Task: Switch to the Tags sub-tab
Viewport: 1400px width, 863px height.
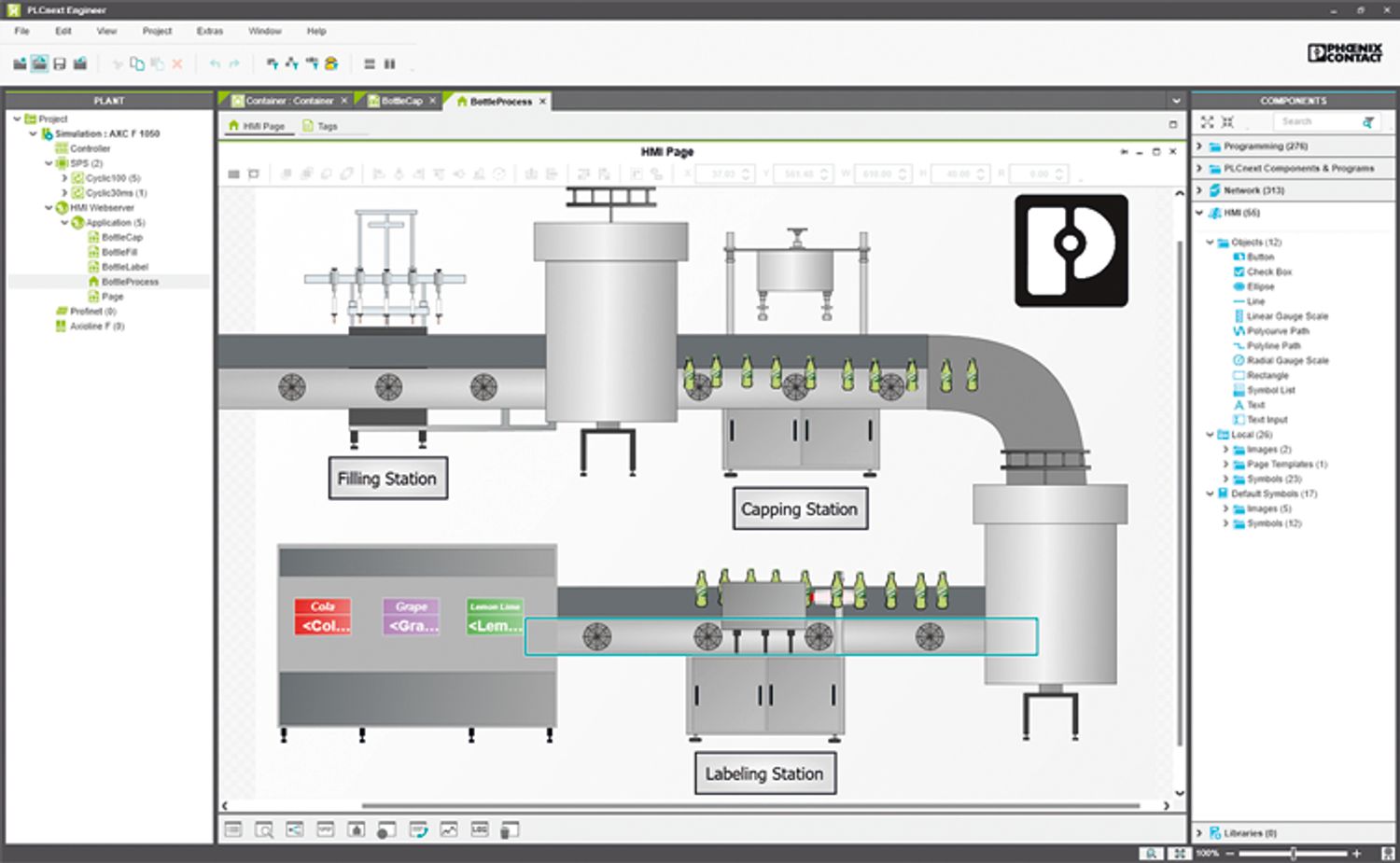Action: 327,126
